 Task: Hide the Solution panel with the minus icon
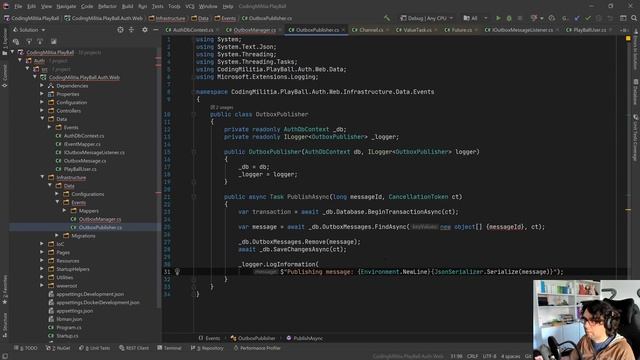[156, 30]
